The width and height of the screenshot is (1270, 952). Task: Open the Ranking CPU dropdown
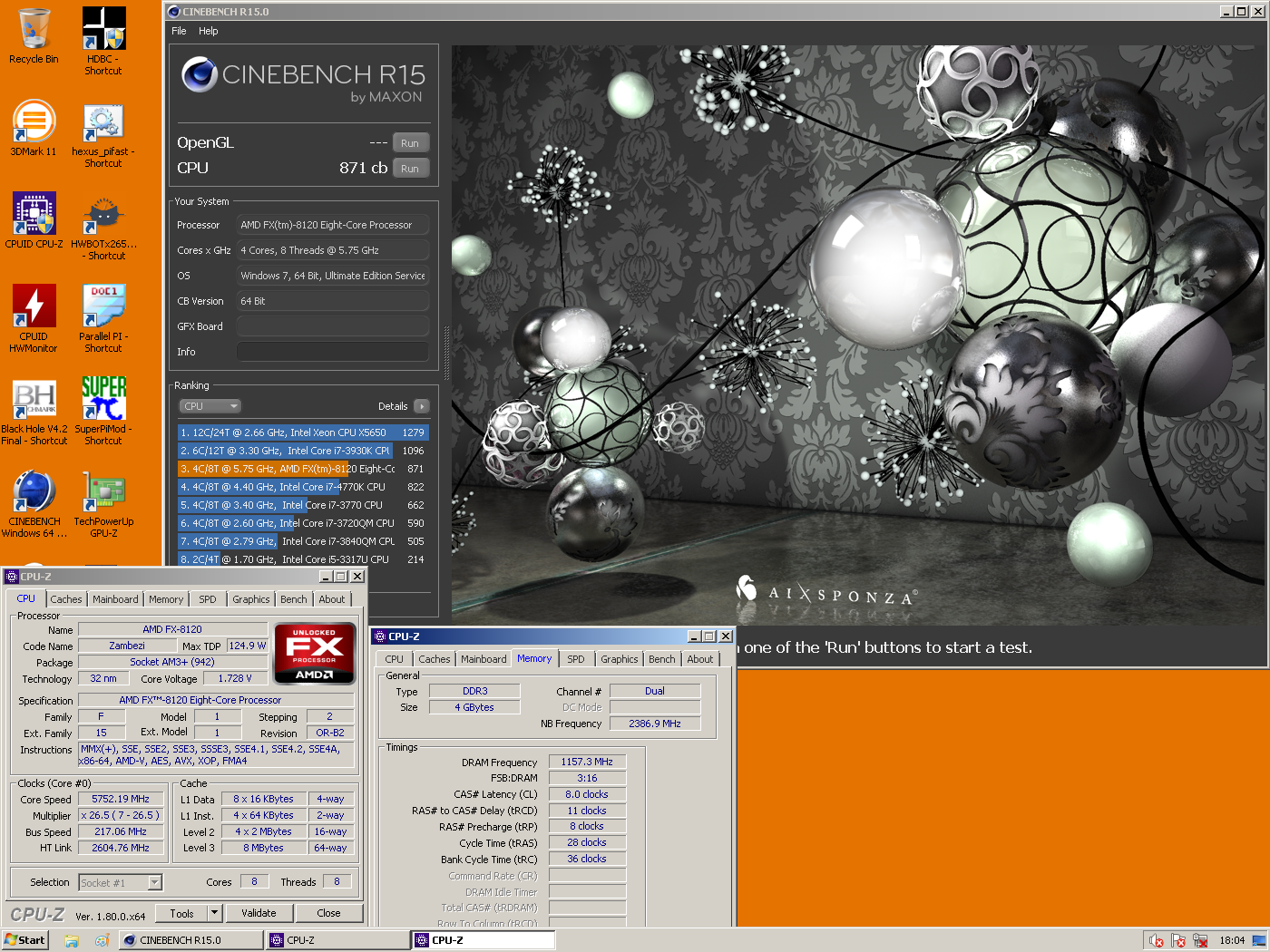[210, 406]
